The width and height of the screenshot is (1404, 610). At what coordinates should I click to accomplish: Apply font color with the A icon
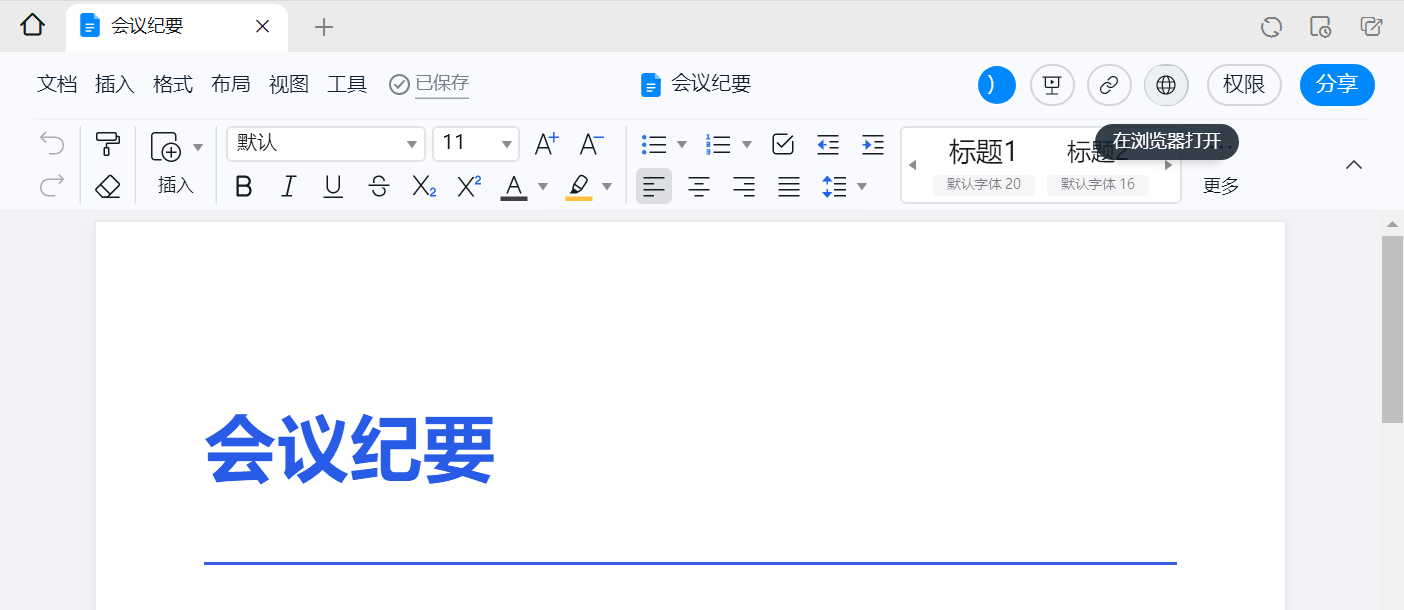click(x=514, y=186)
